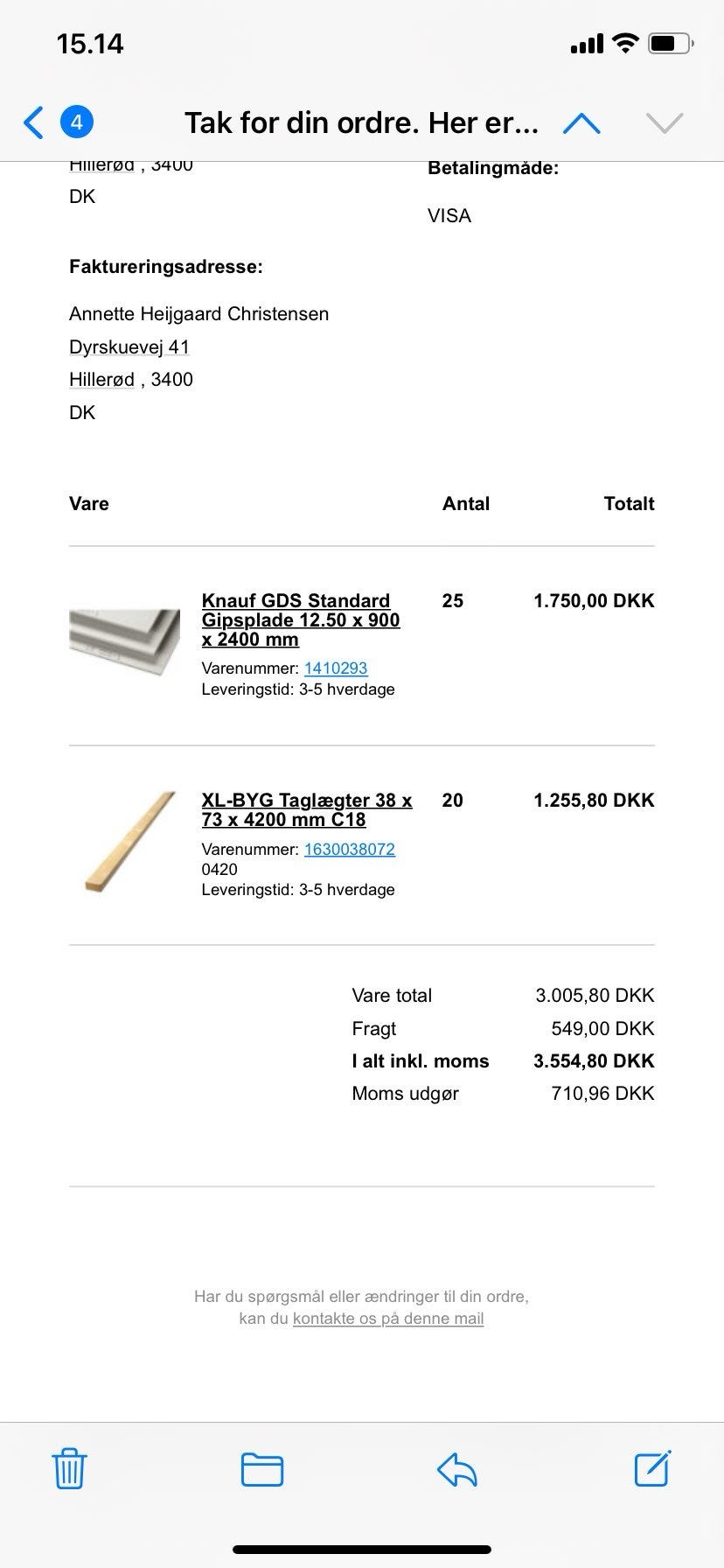Open Knauf GDS Standard Gipsplade link

[301, 619]
